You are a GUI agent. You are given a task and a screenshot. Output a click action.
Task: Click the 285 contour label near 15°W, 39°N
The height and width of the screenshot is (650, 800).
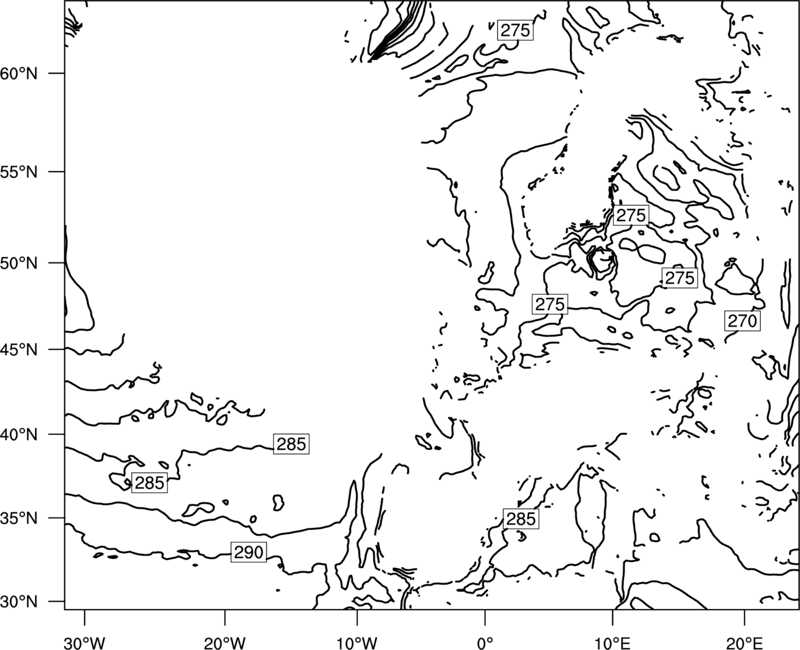tap(291, 444)
